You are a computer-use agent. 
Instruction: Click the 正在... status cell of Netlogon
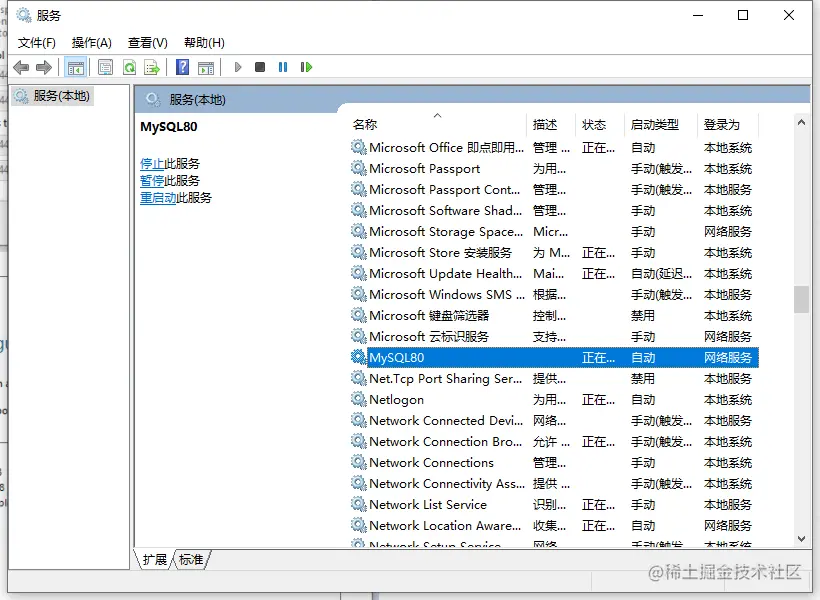click(x=598, y=400)
